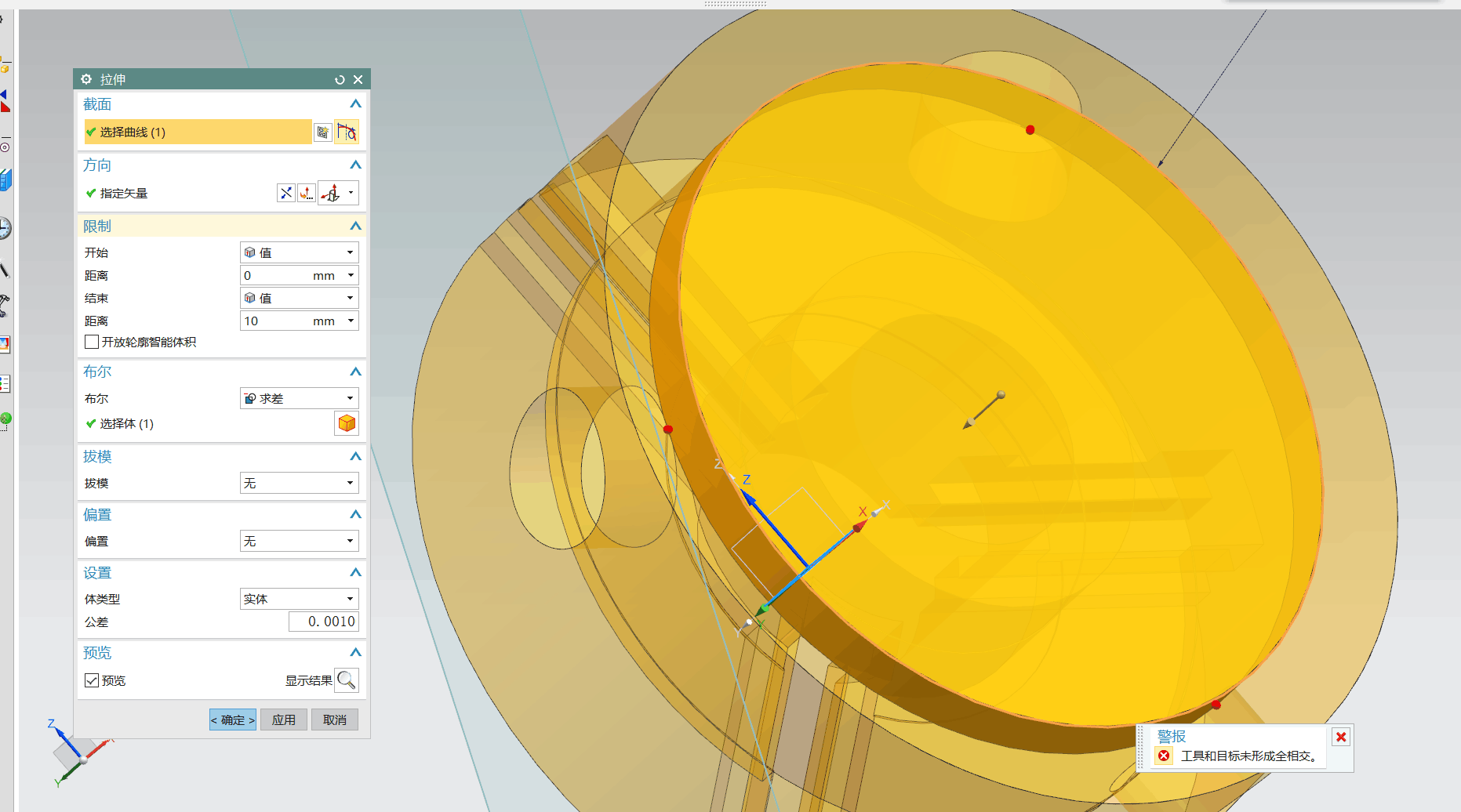1461x812 pixels.
Task: Open the 拔模 dropdown showing 无
Action: tap(299, 483)
